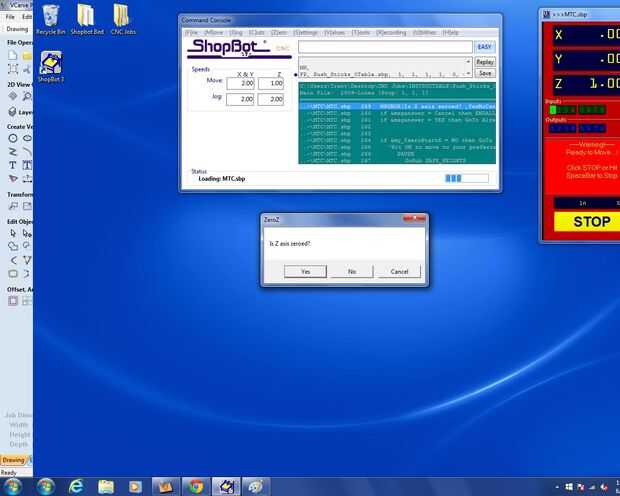Select the draw polyline tool
Image resolution: width=620 pixels, height=496 pixels.
coord(13,151)
